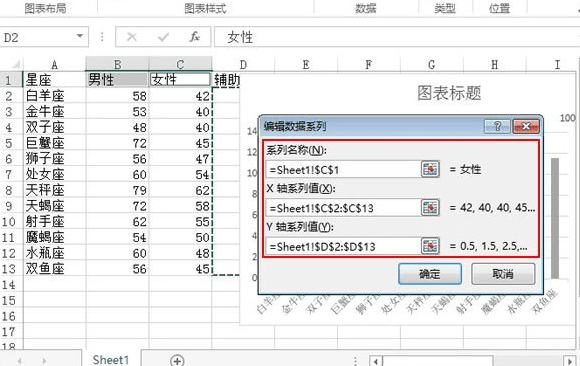Select column F header
The height and width of the screenshot is (366, 580).
pos(369,64)
